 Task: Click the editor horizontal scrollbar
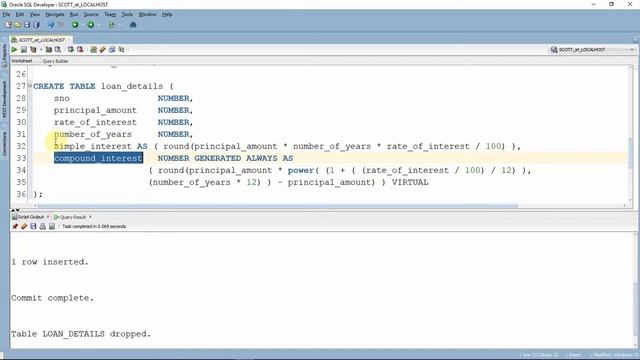pyautogui.click(x=278, y=206)
